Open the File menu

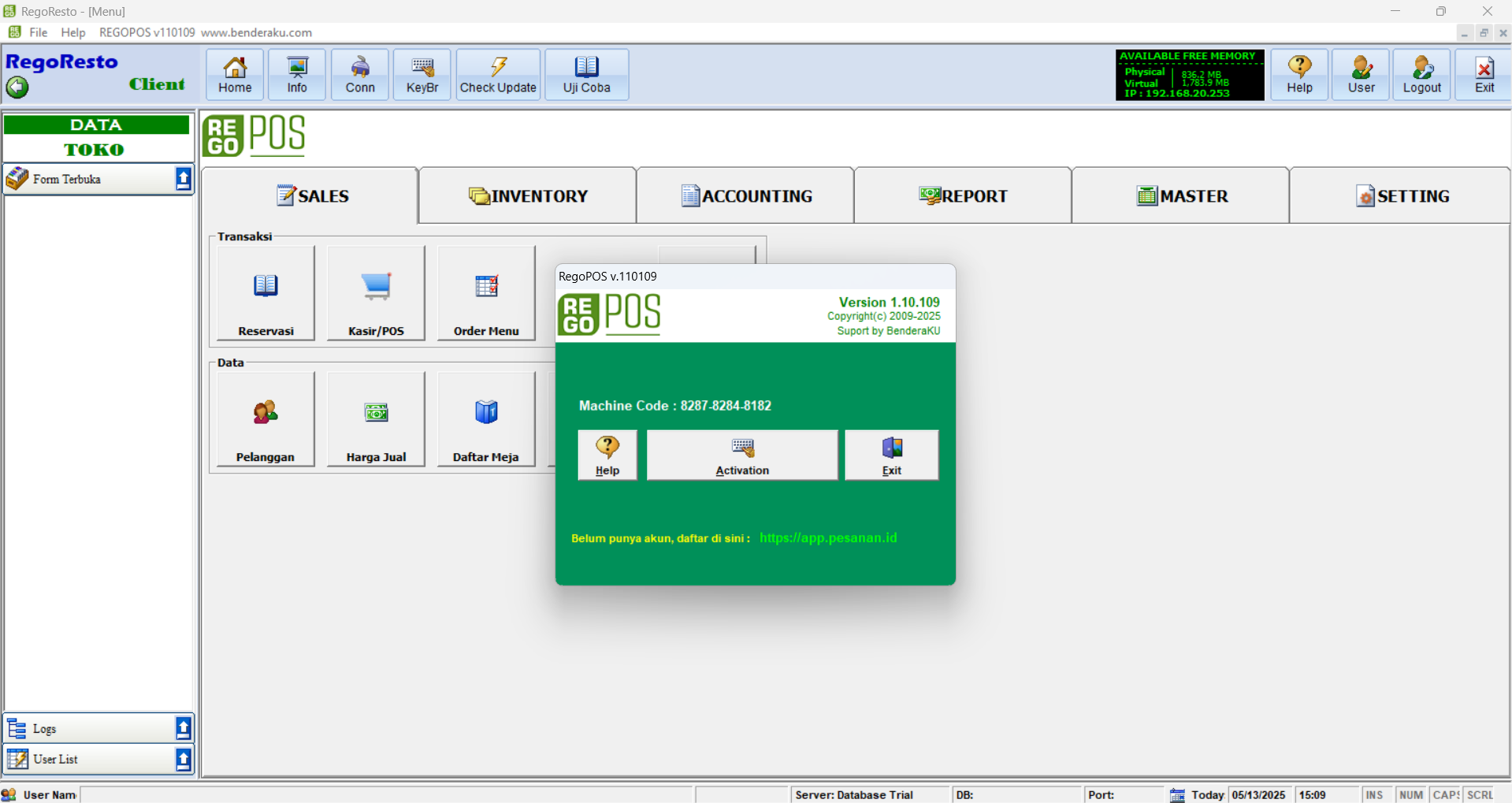[38, 32]
